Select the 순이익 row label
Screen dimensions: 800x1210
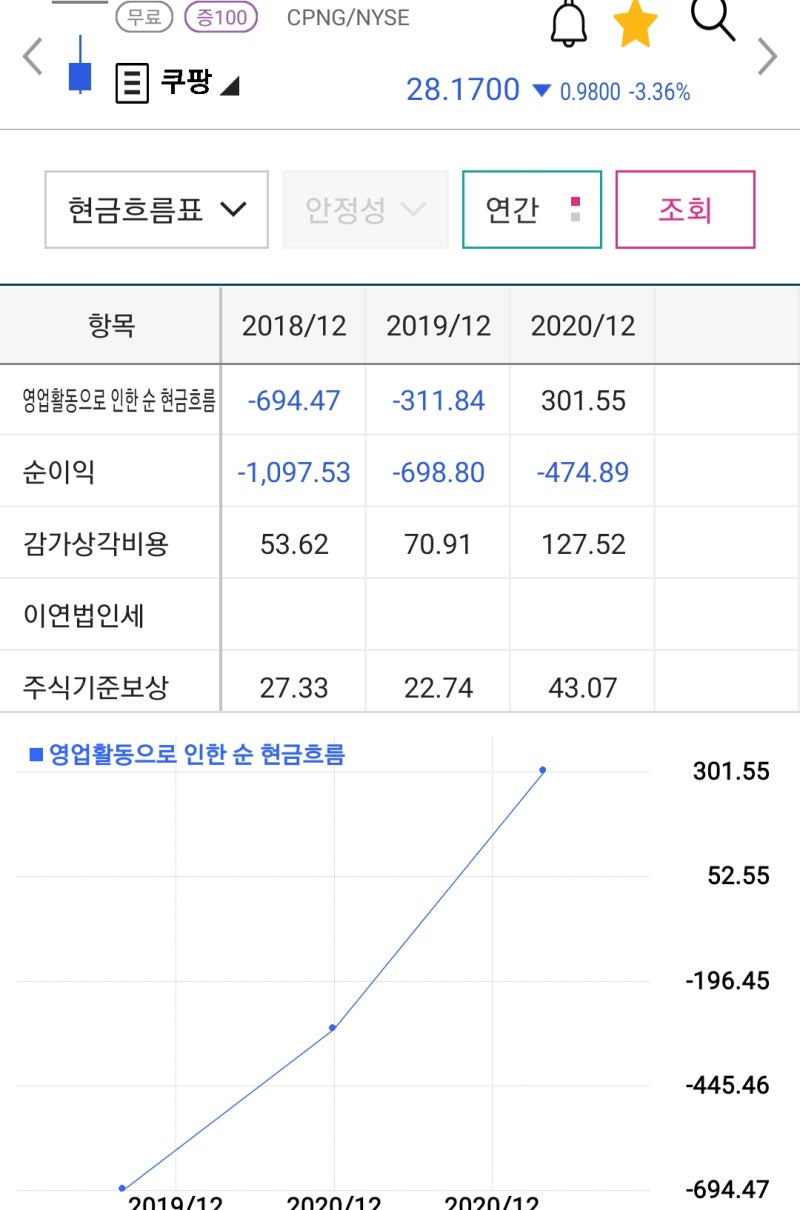[x=59, y=472]
